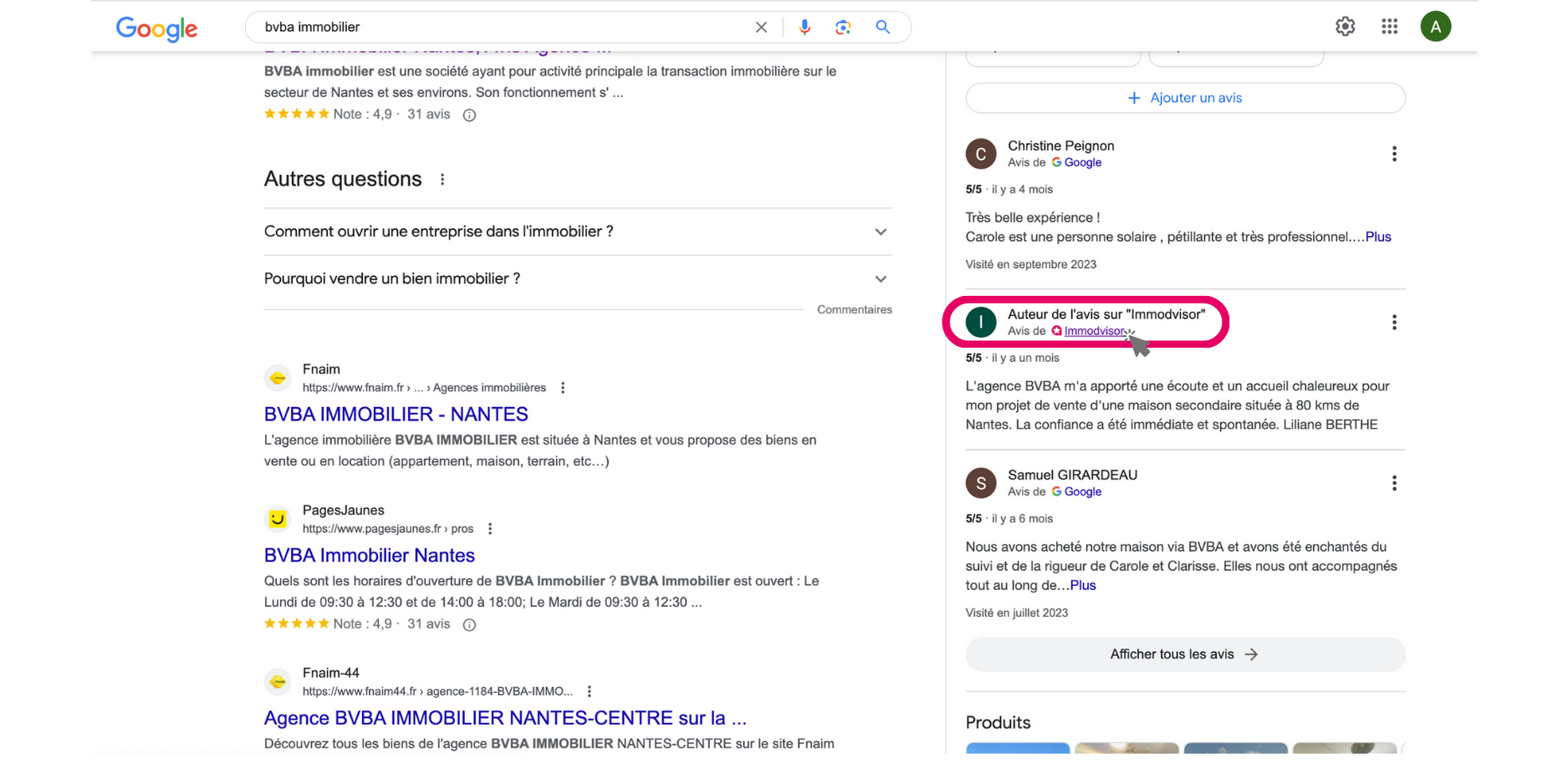Open options menu for Christine Peignon review
The width and height of the screenshot is (1568, 784).
tap(1393, 154)
